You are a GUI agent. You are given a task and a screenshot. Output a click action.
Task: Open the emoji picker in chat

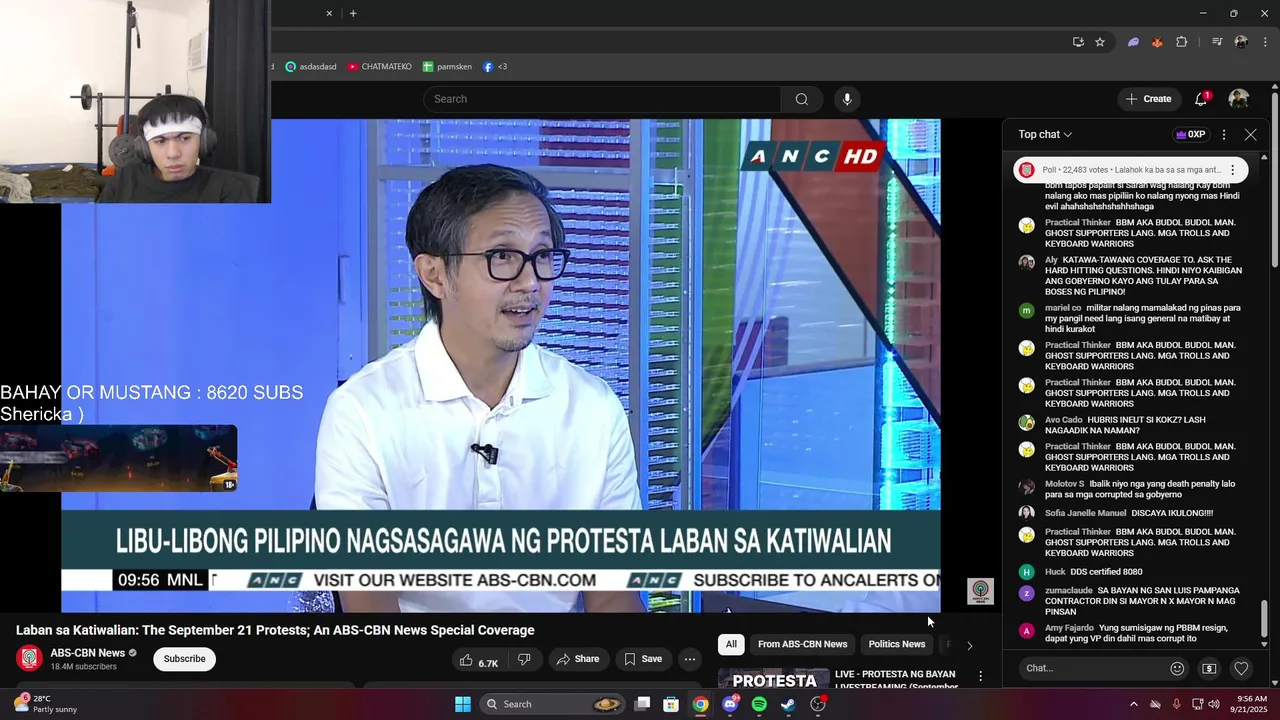(1177, 668)
